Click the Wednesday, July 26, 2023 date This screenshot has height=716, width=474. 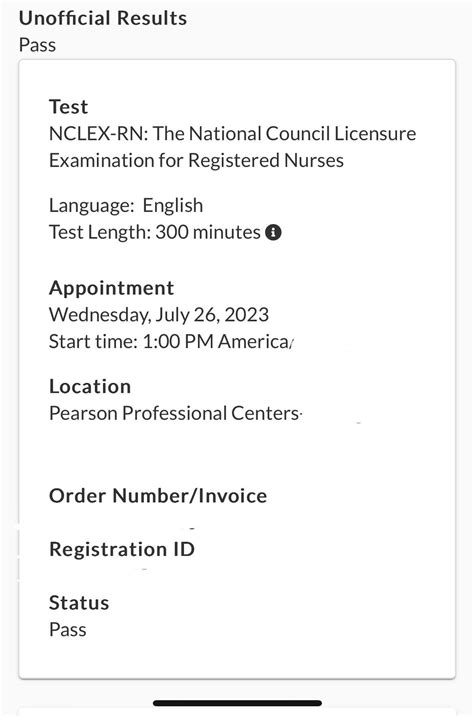[x=159, y=315]
